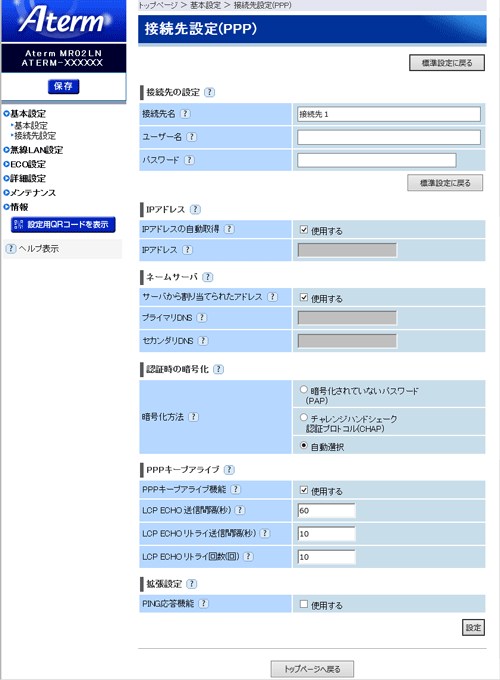Click ヘルプ表示 link in sidebar
This screenshot has width=500, height=680.
[38, 248]
